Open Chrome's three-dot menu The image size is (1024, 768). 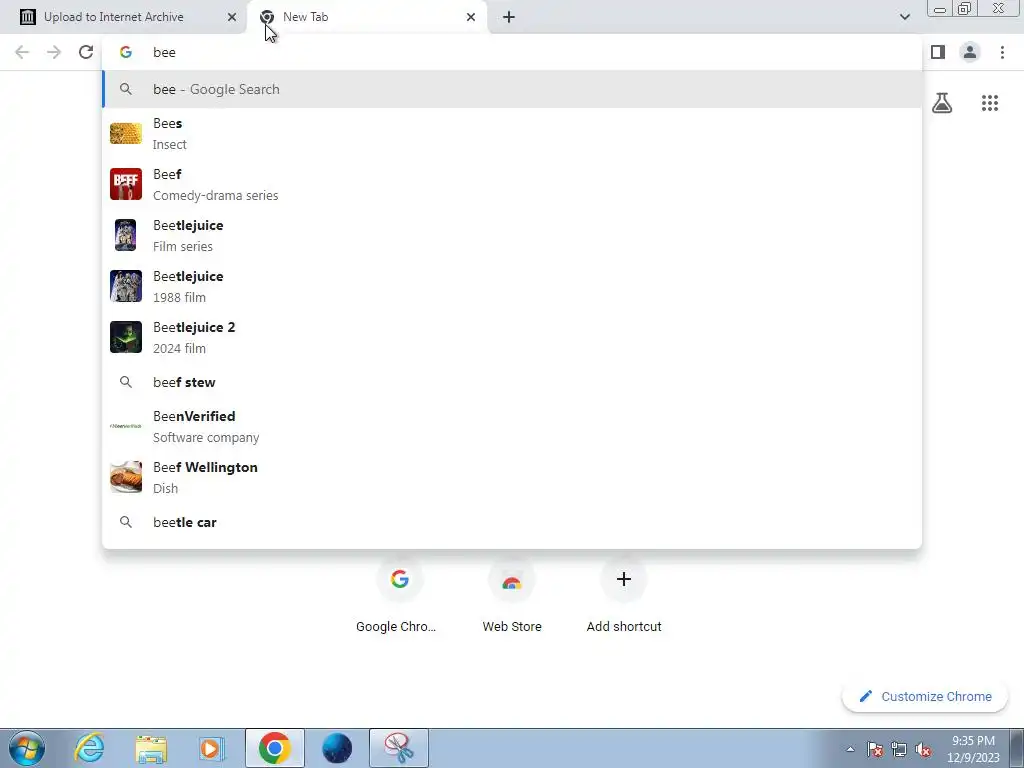click(1002, 52)
